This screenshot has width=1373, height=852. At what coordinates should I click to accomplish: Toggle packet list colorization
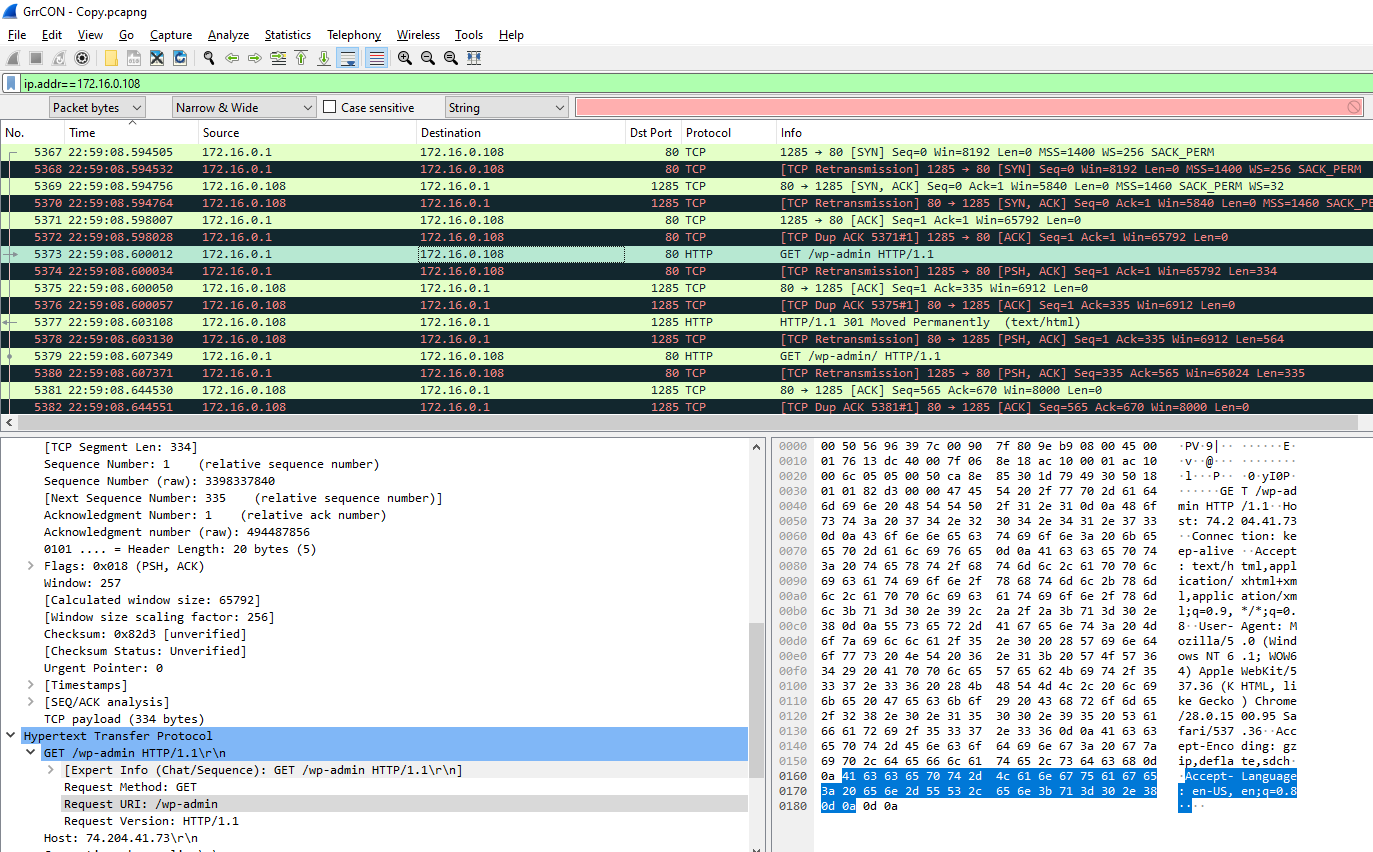coord(376,58)
